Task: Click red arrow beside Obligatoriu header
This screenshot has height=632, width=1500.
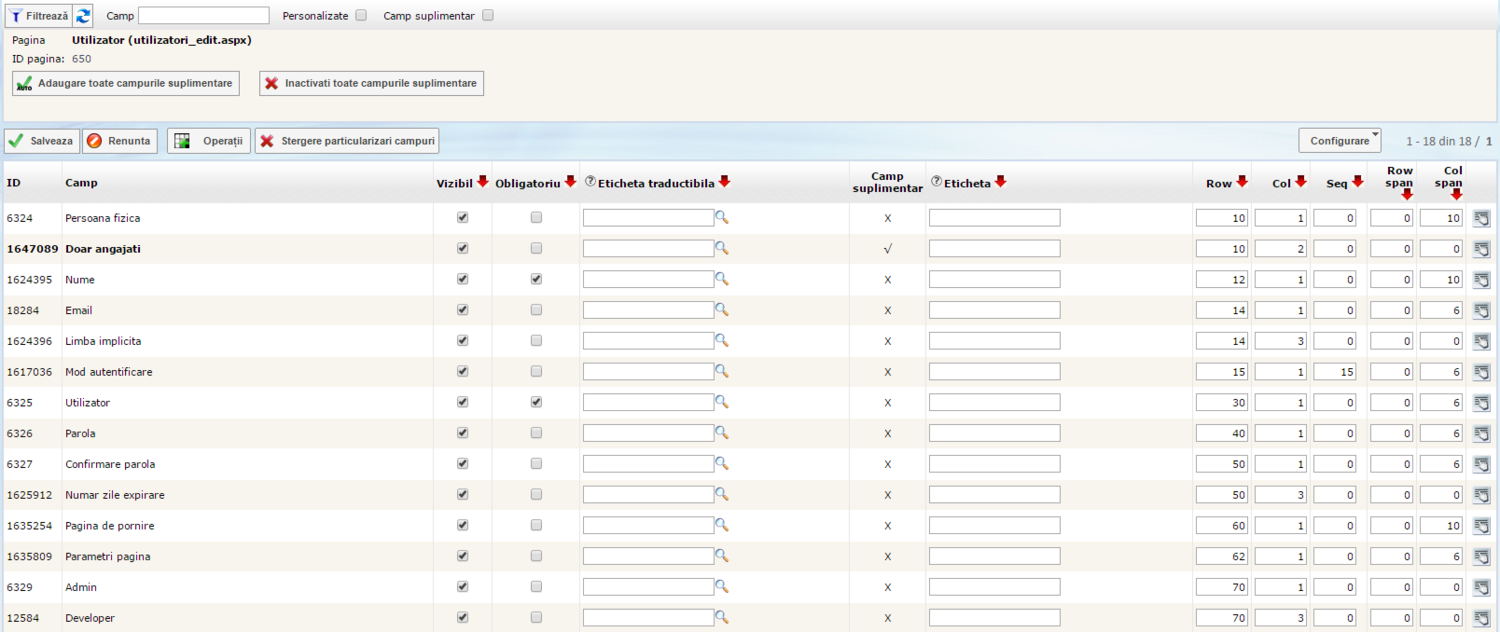Action: click(x=571, y=182)
